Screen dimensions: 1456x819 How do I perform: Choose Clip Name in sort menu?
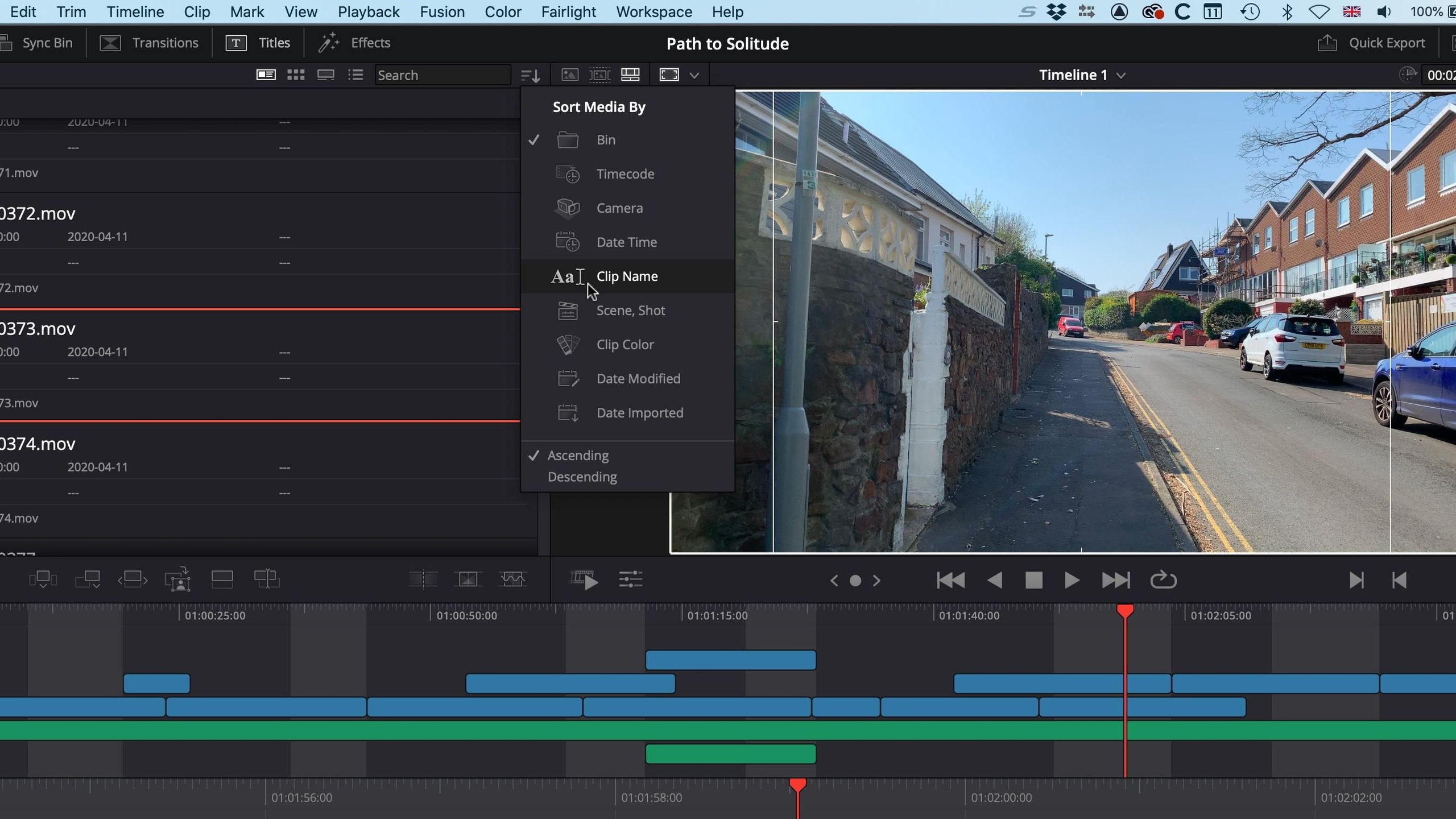(627, 276)
